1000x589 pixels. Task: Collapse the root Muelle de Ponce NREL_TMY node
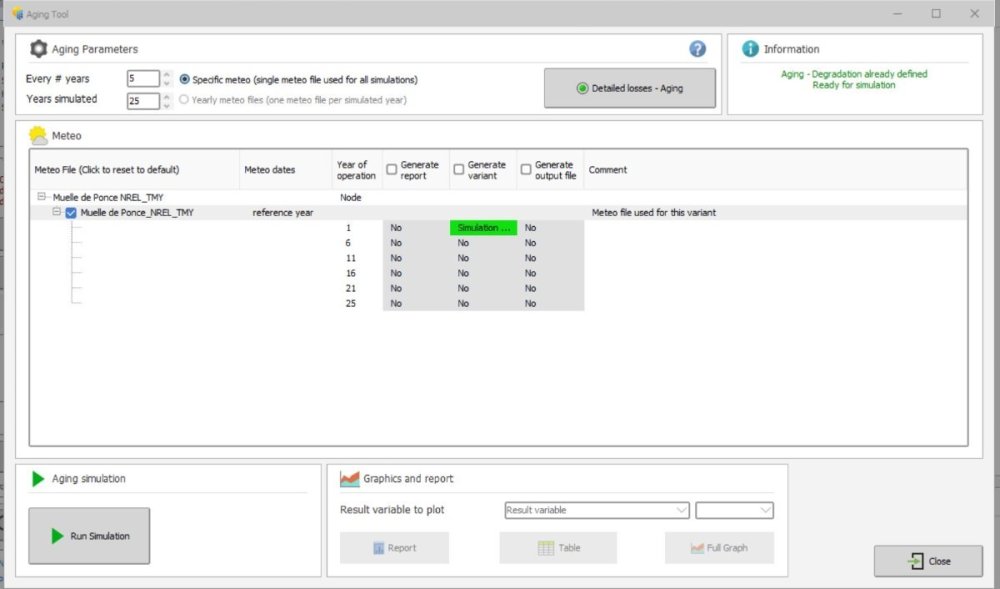tap(42, 198)
